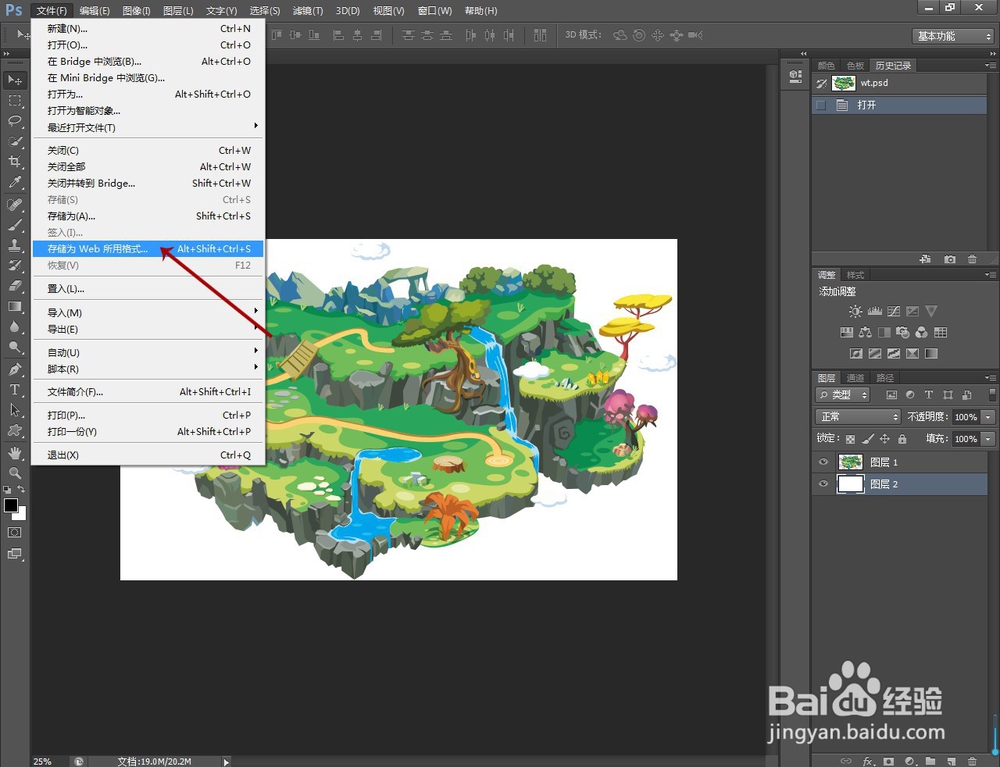The image size is (1000, 767).
Task: Add a Brightness/Contrast adjustment
Action: click(855, 311)
